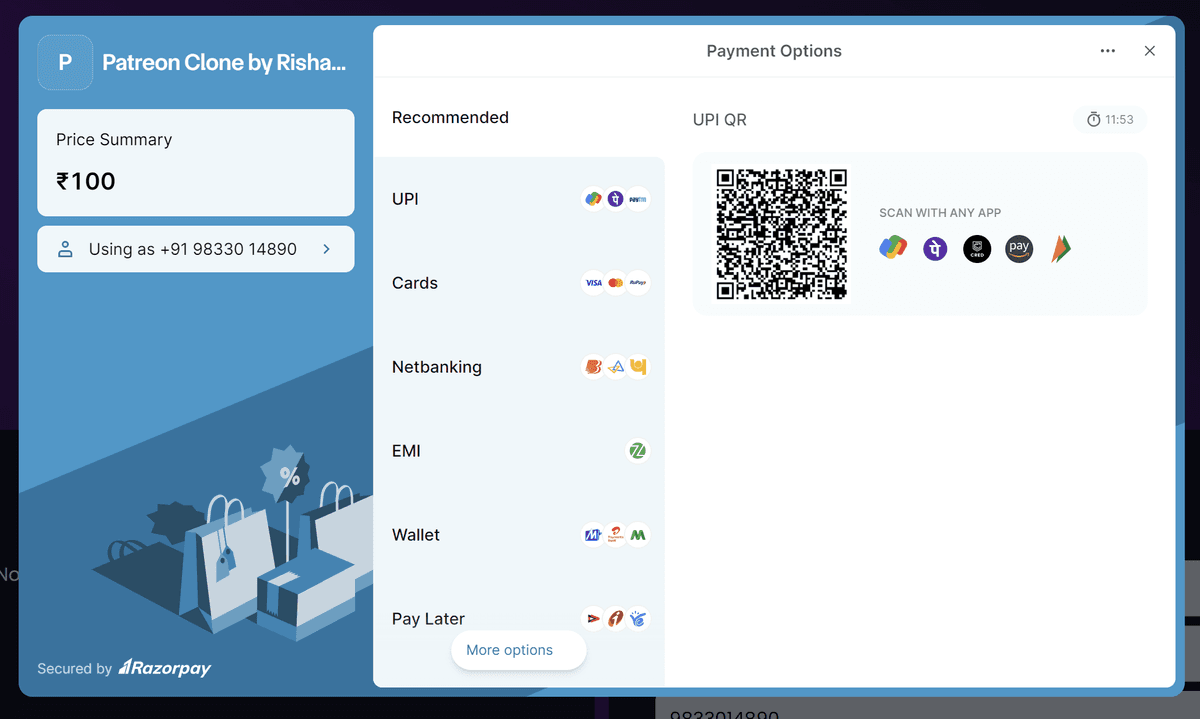Open the three-dot more menu
Image resolution: width=1200 pixels, height=719 pixels.
[1108, 51]
